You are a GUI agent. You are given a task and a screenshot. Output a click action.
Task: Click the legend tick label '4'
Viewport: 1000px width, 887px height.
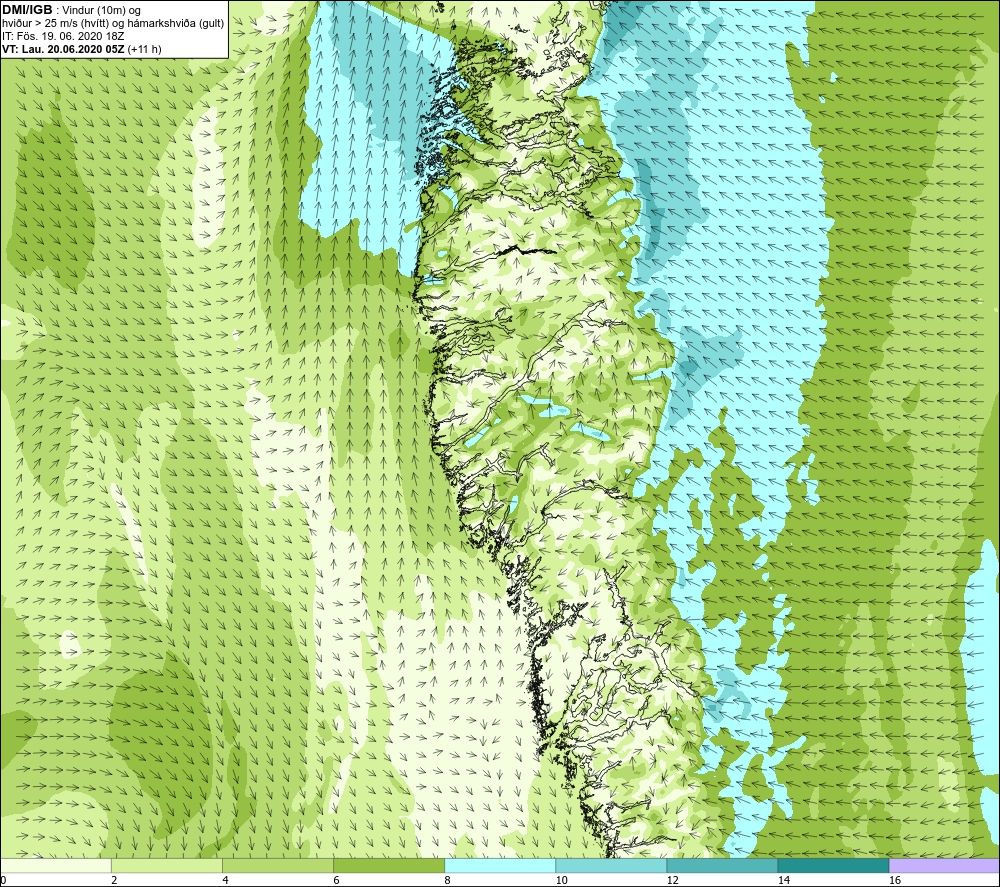(x=225, y=880)
